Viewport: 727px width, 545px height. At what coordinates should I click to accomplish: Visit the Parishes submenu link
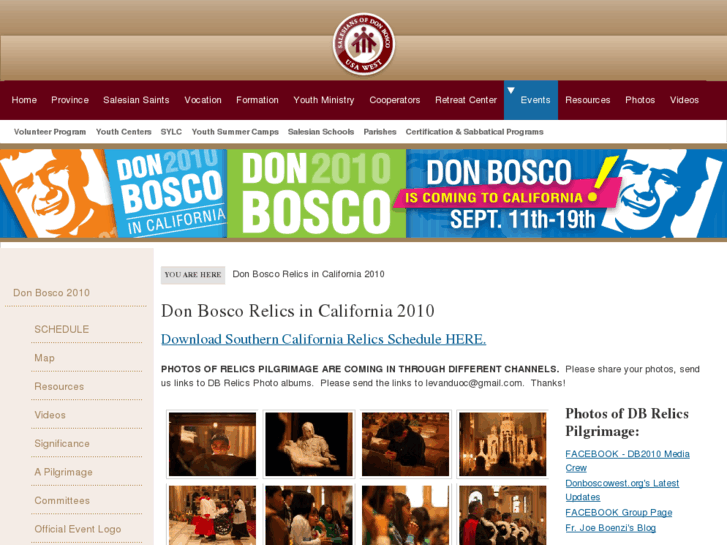380,132
